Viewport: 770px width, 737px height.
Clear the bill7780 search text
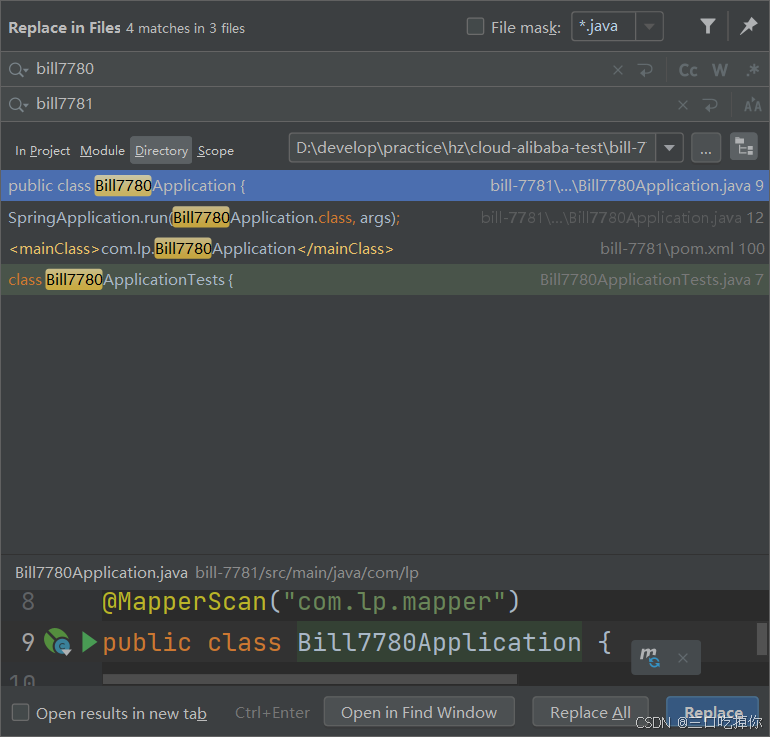pos(618,70)
